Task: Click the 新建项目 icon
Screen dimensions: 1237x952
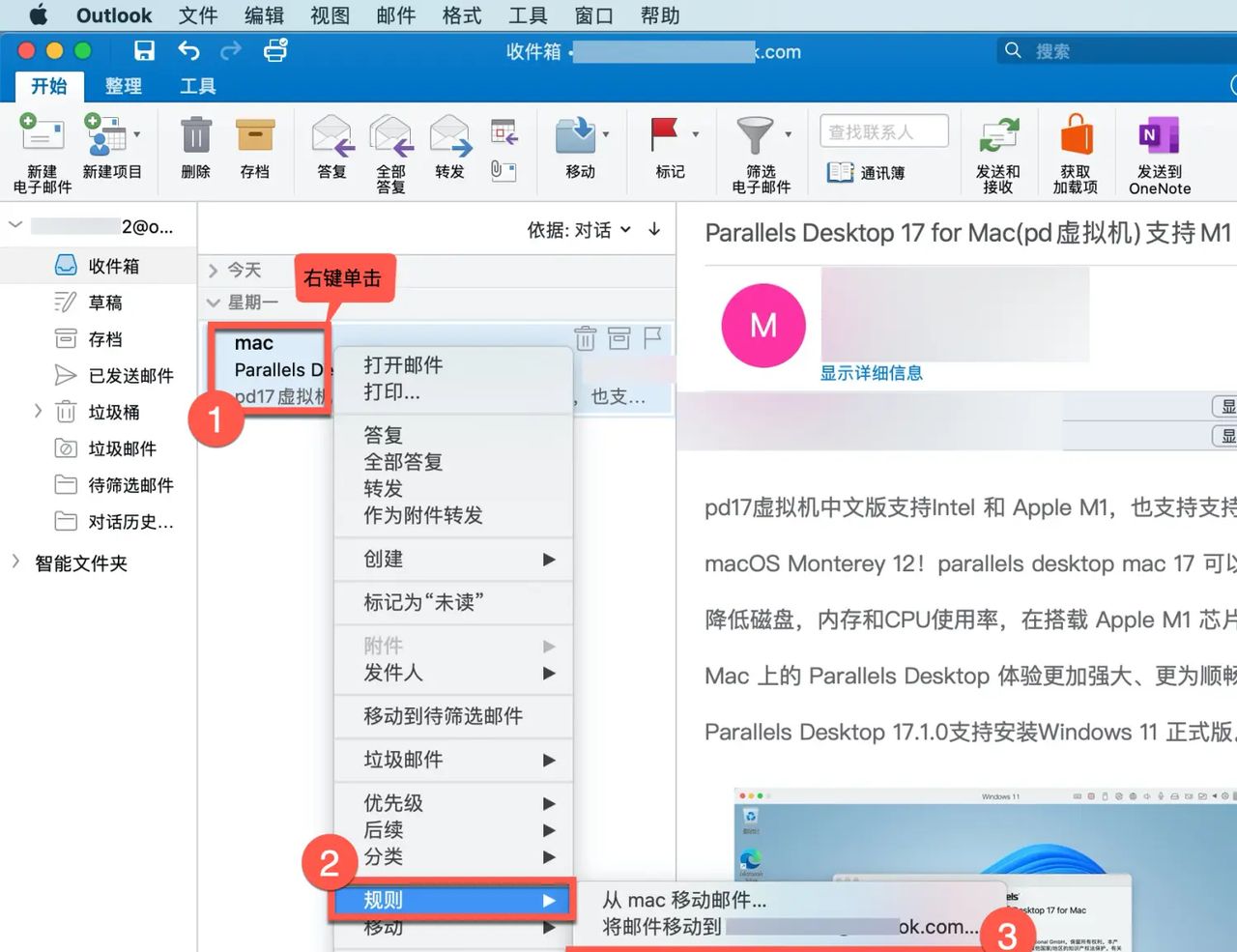Action: 105,135
